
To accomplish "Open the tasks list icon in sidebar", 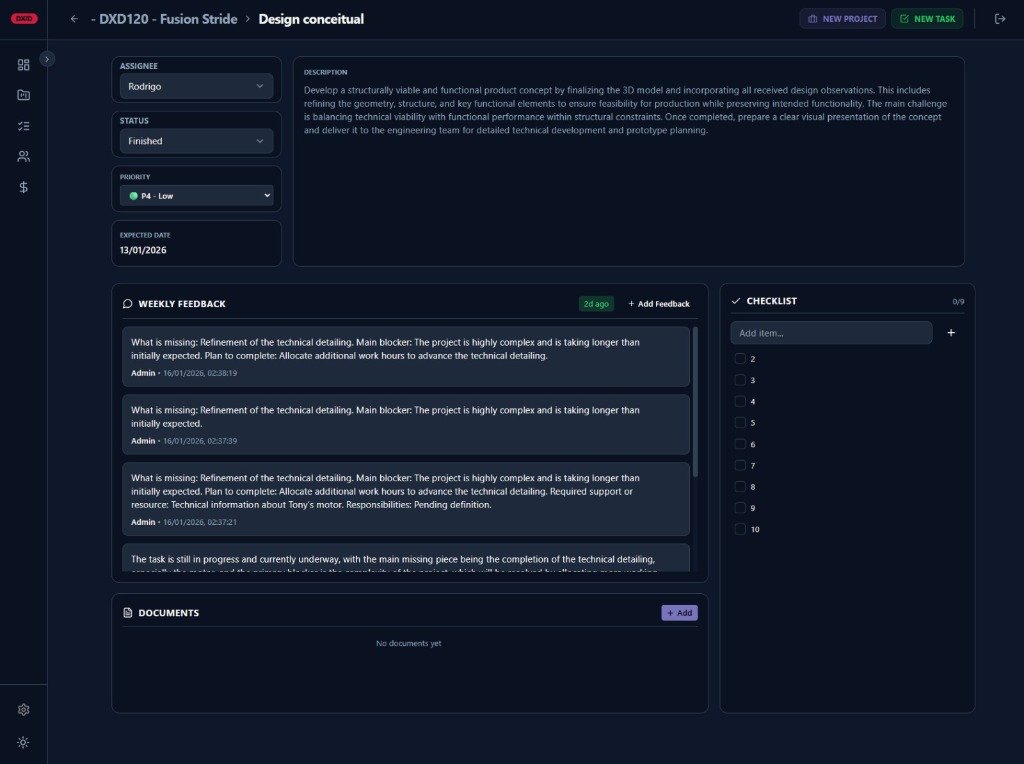I will pos(23,126).
